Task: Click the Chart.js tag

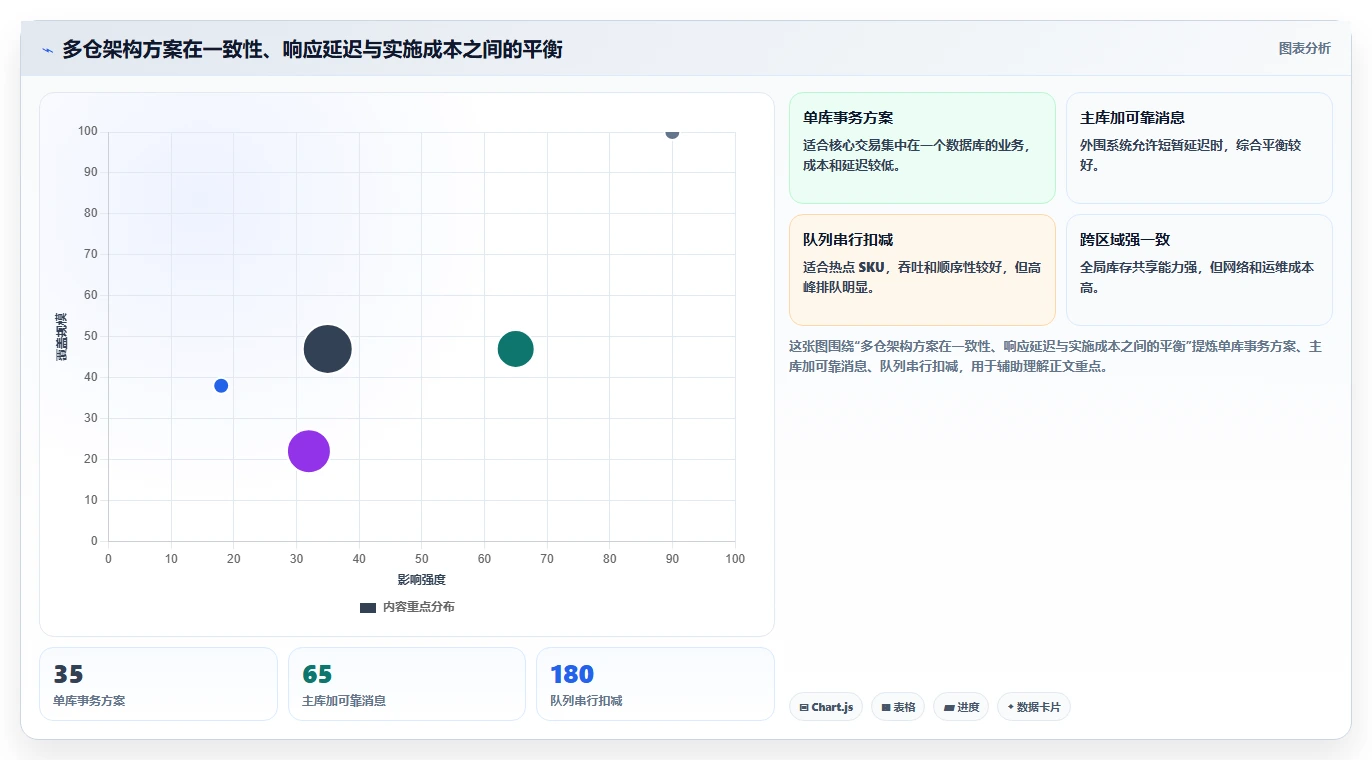Action: (826, 707)
